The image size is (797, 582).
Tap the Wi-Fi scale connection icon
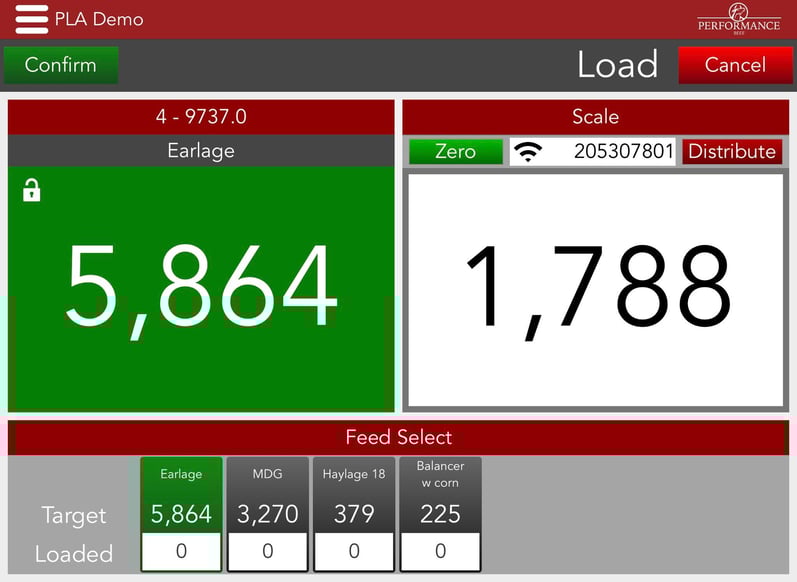(x=529, y=152)
